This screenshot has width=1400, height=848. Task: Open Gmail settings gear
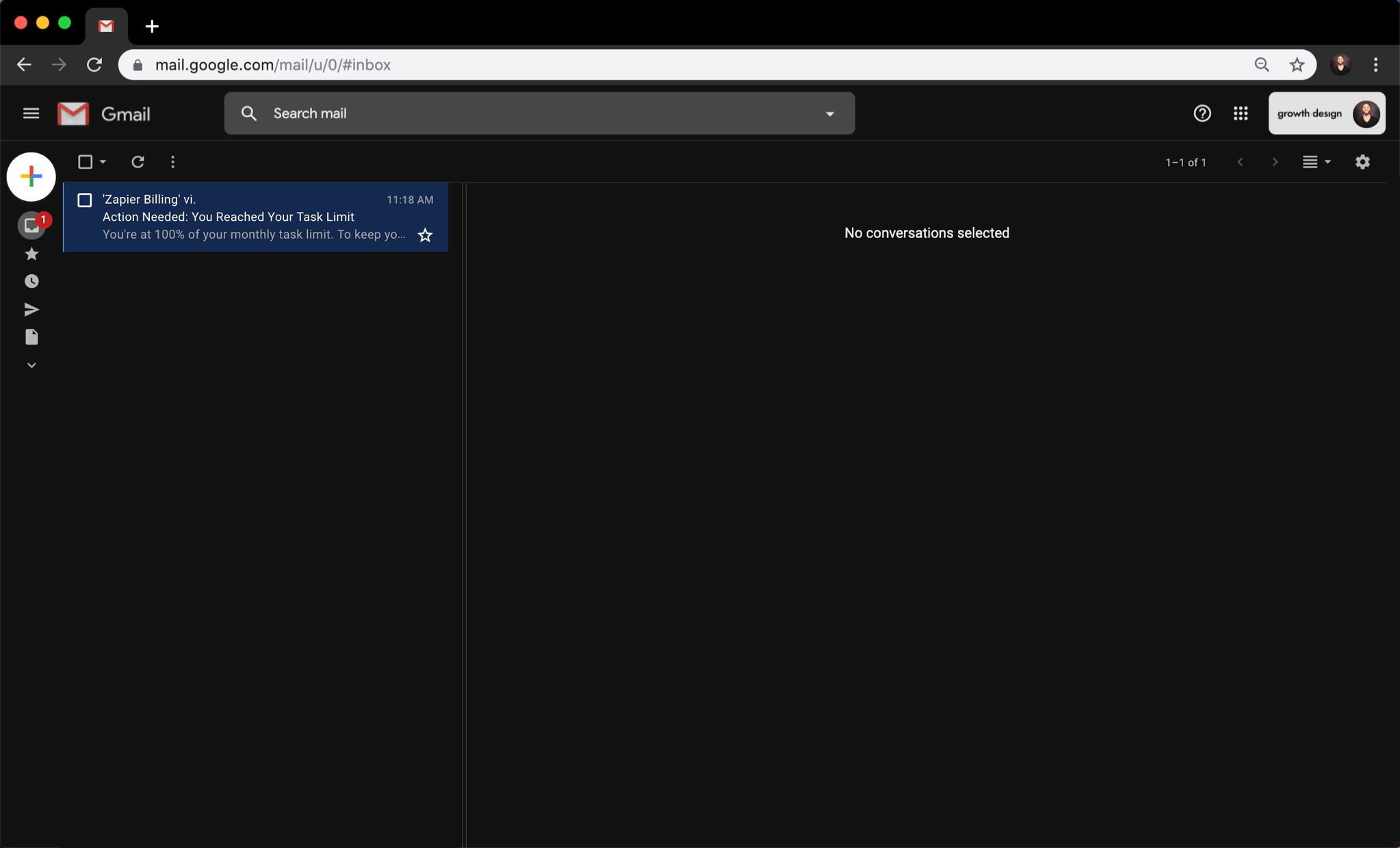[1362, 162]
